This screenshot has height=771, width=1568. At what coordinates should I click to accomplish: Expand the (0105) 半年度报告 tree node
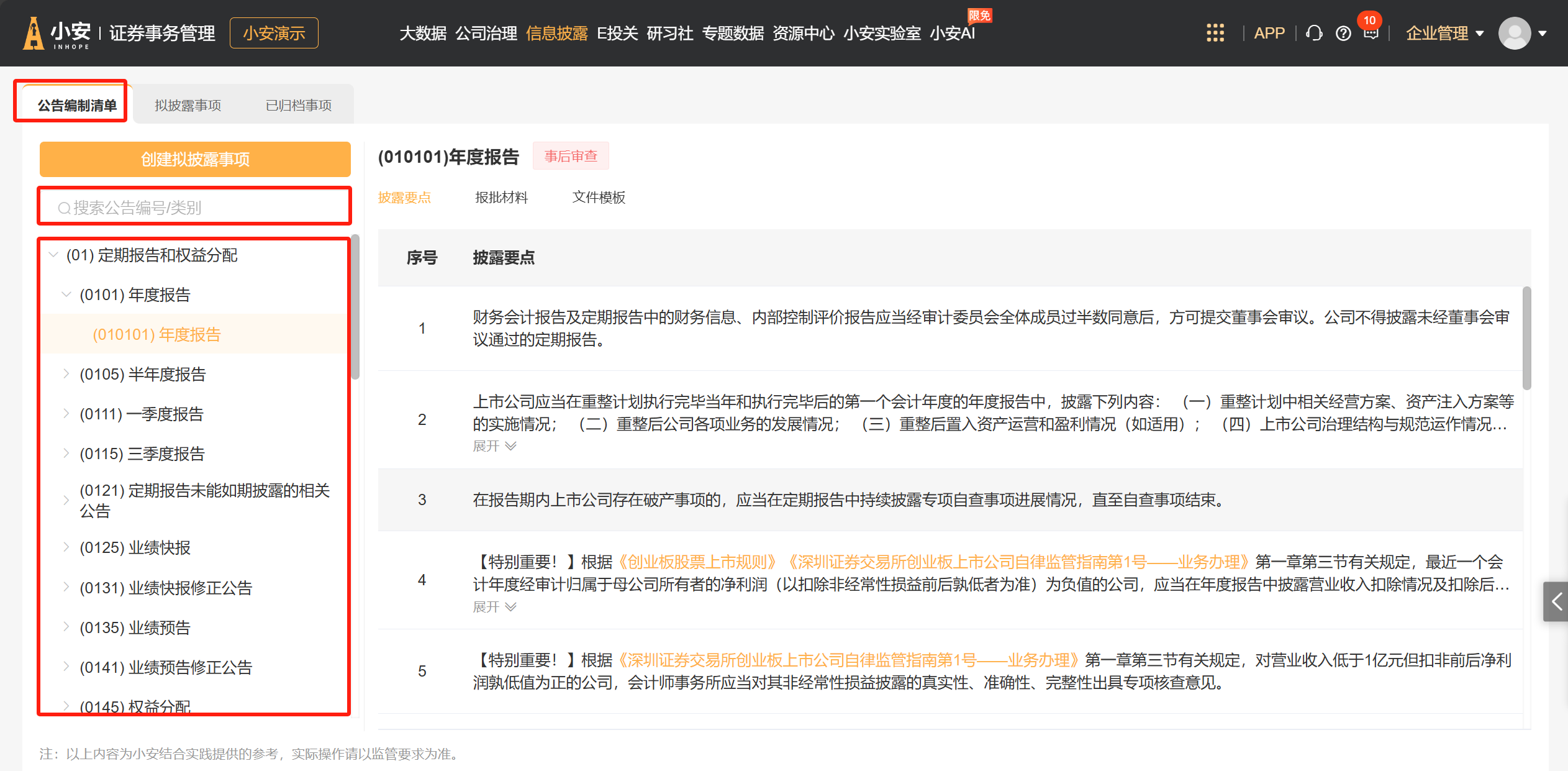66,373
